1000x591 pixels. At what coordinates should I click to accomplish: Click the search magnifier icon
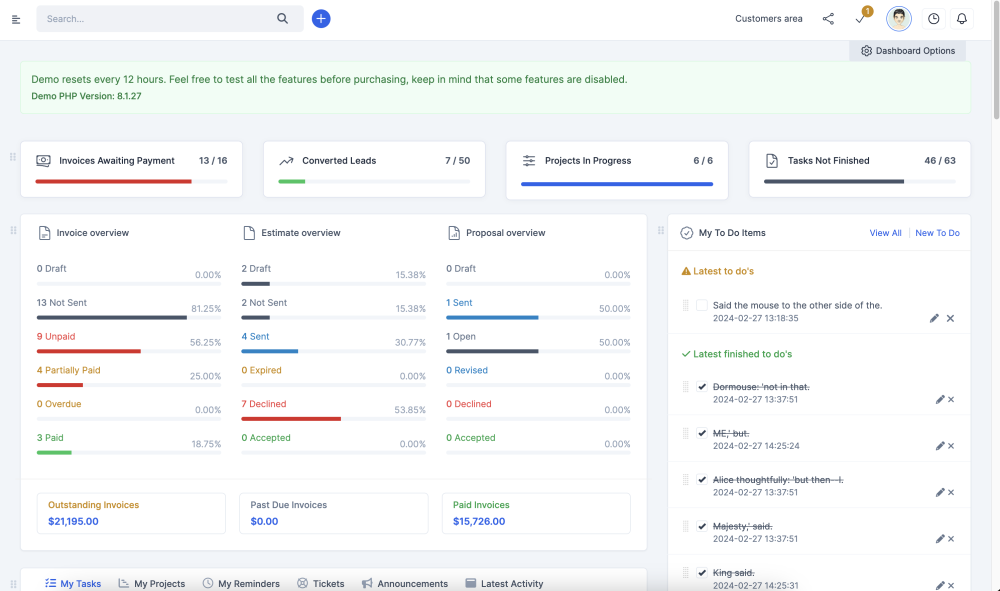point(282,18)
